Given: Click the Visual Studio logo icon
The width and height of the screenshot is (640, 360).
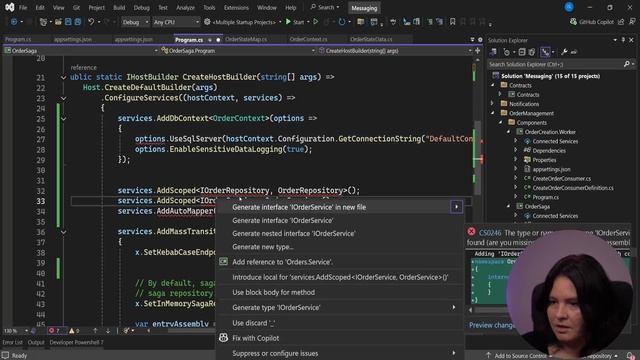Looking at the screenshot, I should pos(9,7).
